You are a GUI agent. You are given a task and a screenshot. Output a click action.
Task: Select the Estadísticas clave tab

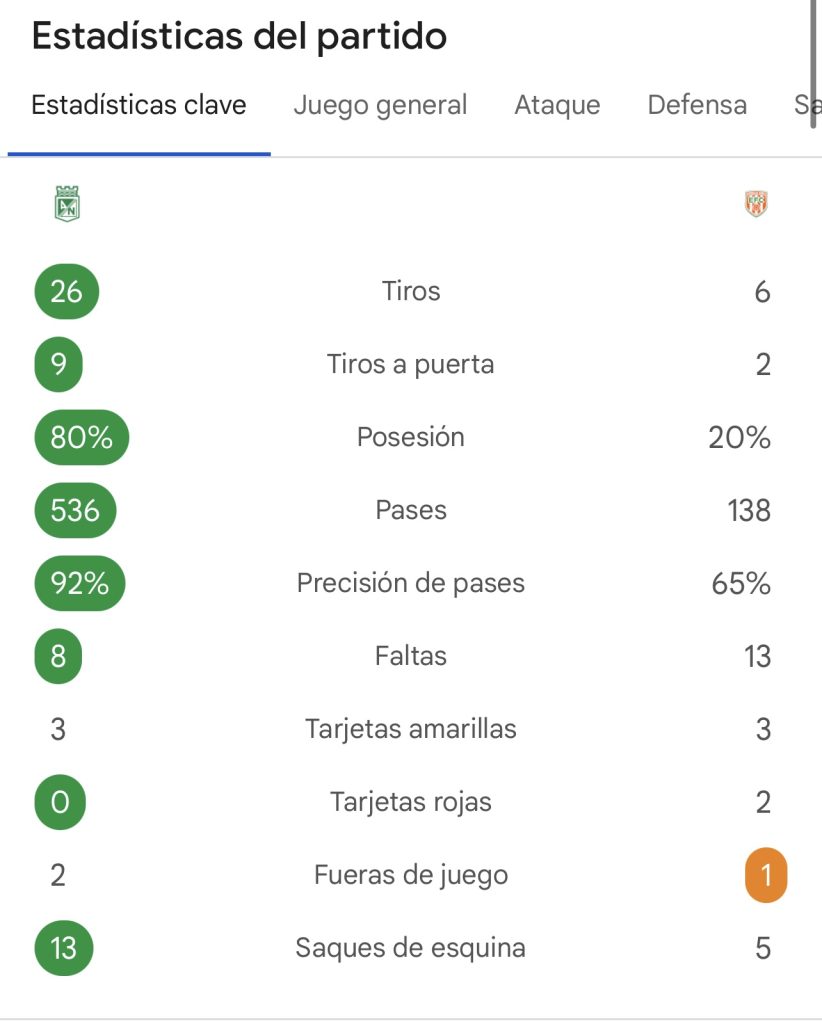coord(139,105)
